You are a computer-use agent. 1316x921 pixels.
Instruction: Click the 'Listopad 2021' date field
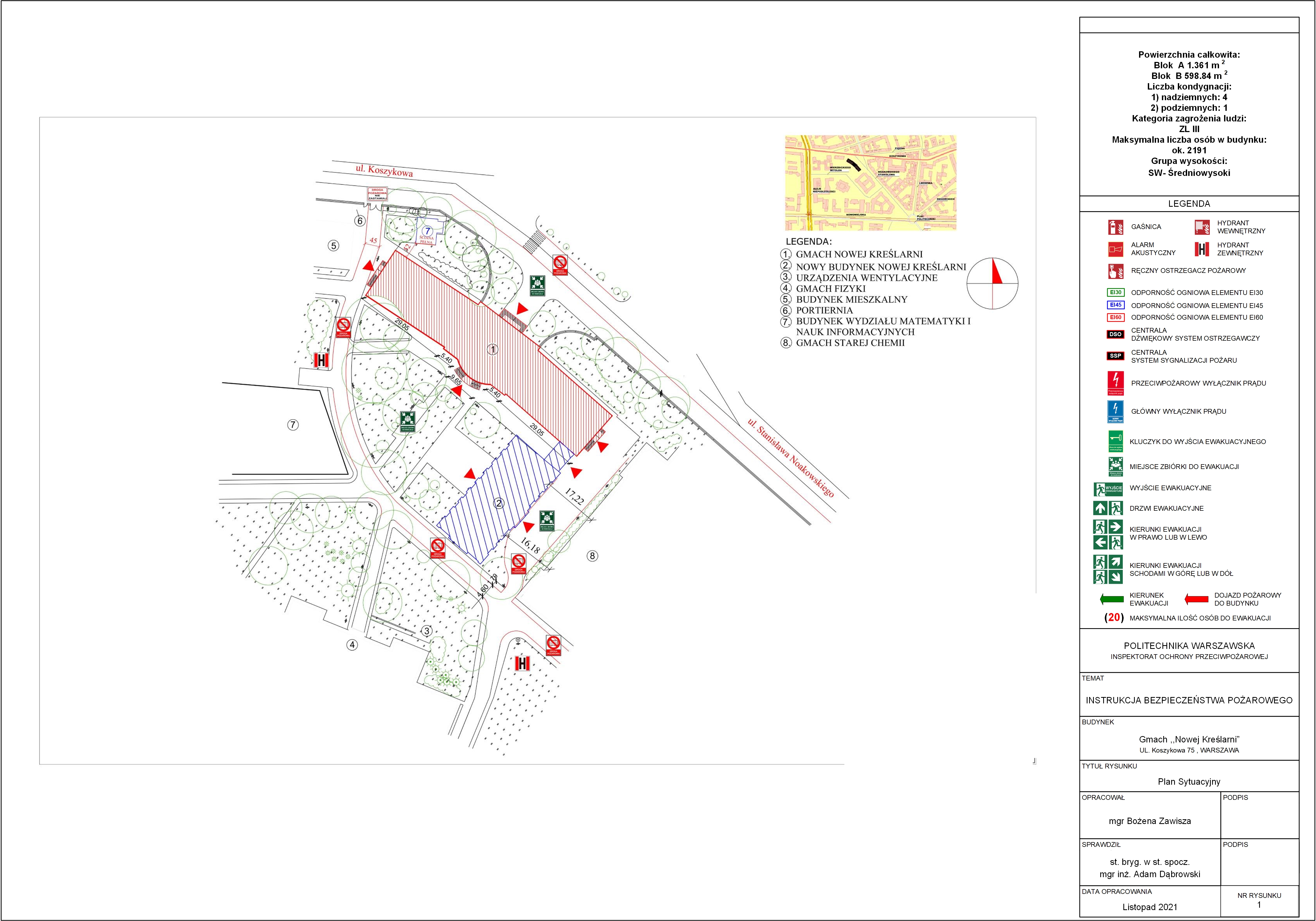click(x=1150, y=907)
